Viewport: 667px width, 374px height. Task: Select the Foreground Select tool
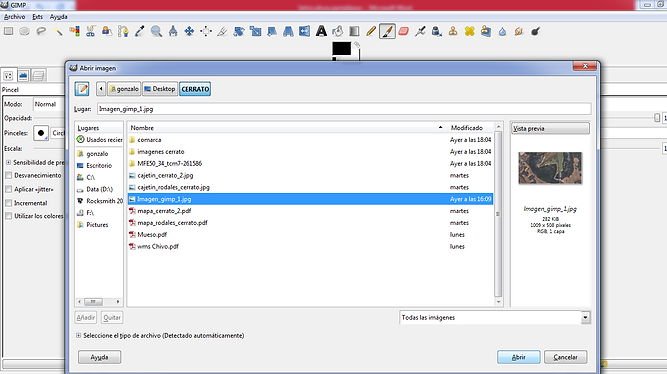(x=107, y=31)
